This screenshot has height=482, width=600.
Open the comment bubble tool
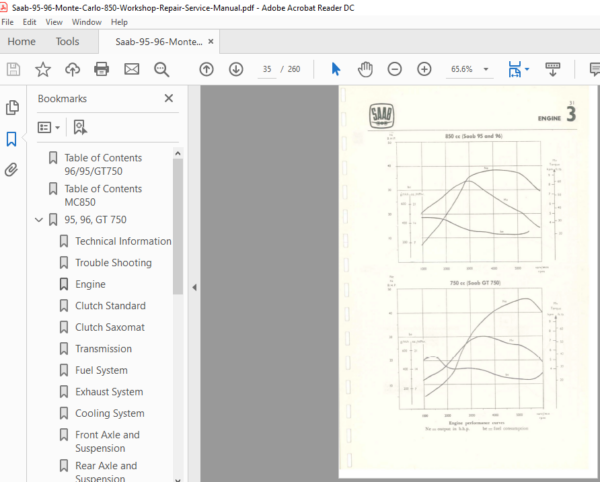click(595, 69)
